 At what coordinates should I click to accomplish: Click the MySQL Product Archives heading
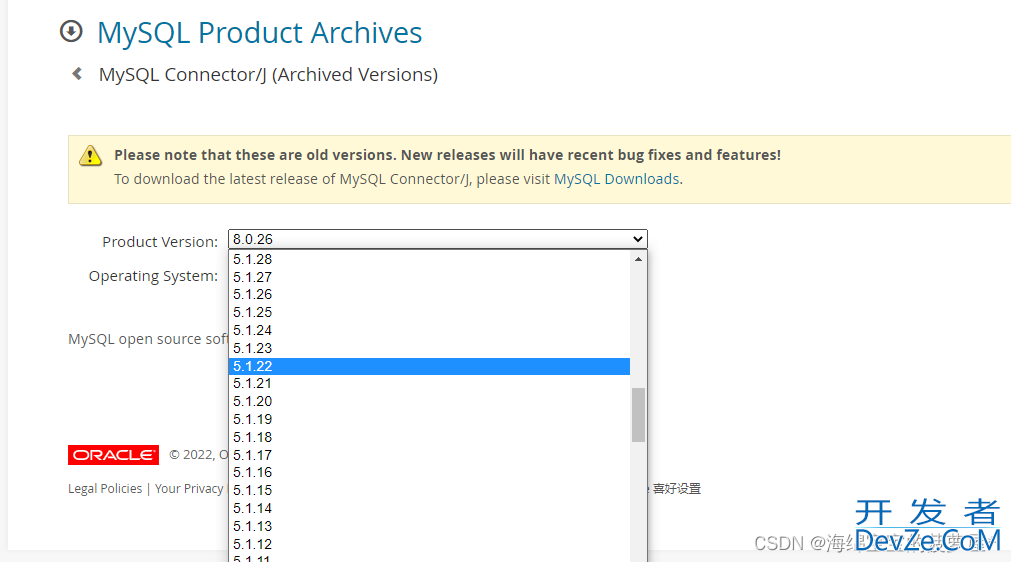tap(259, 33)
